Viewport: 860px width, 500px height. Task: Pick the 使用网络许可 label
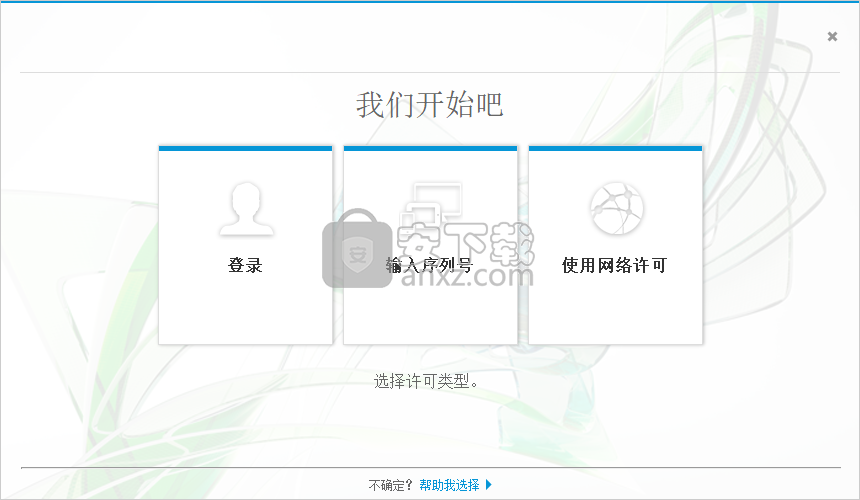coord(615,265)
